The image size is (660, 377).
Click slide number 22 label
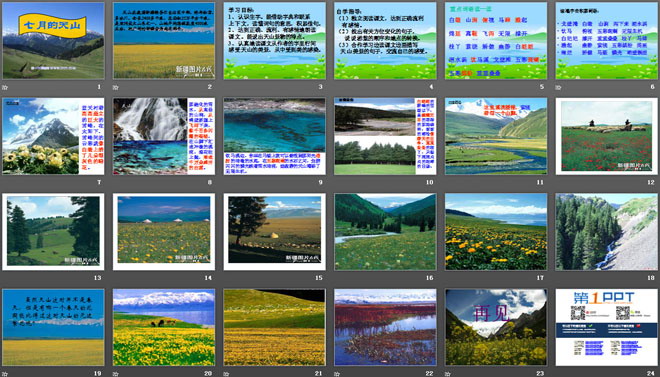(x=429, y=373)
